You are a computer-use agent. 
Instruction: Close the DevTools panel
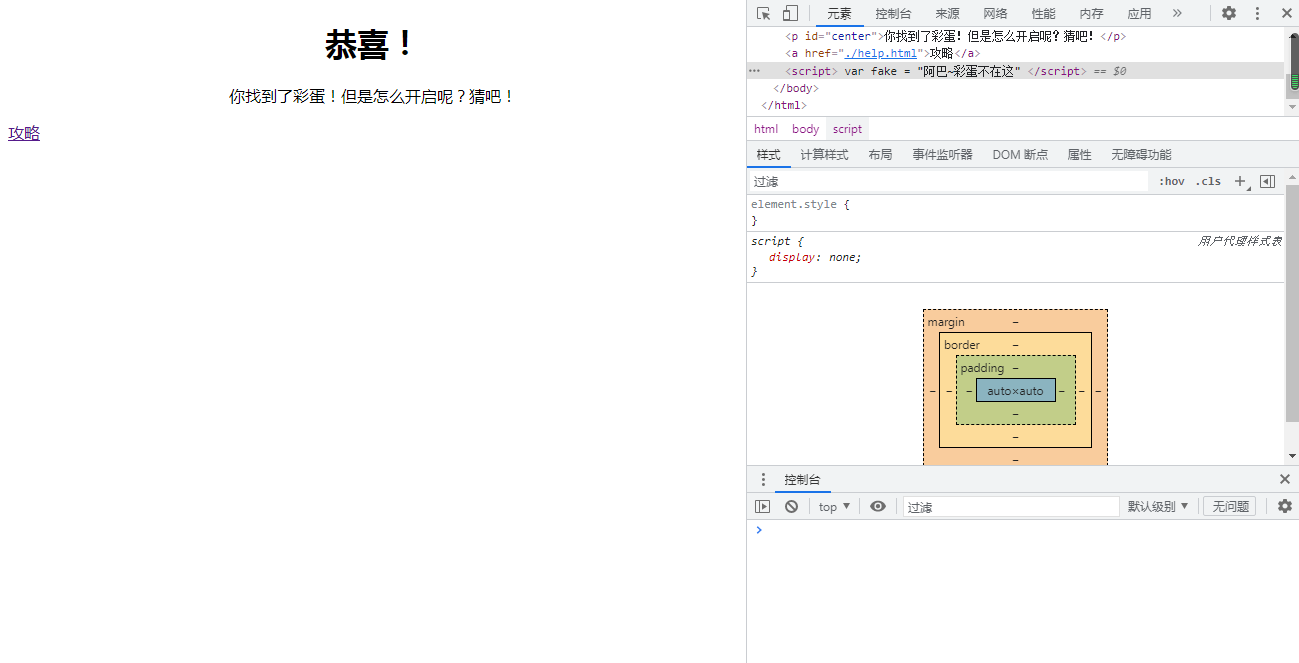(1286, 13)
